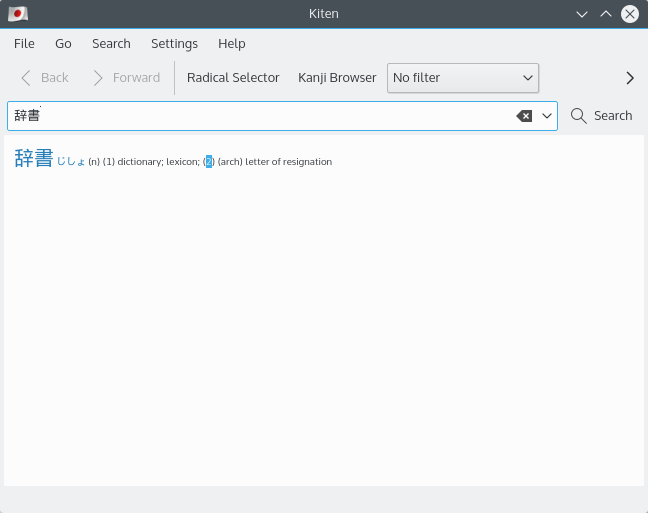Click the 辞書 kanji result link
Image resolution: width=648 pixels, height=513 pixels.
pos(34,159)
